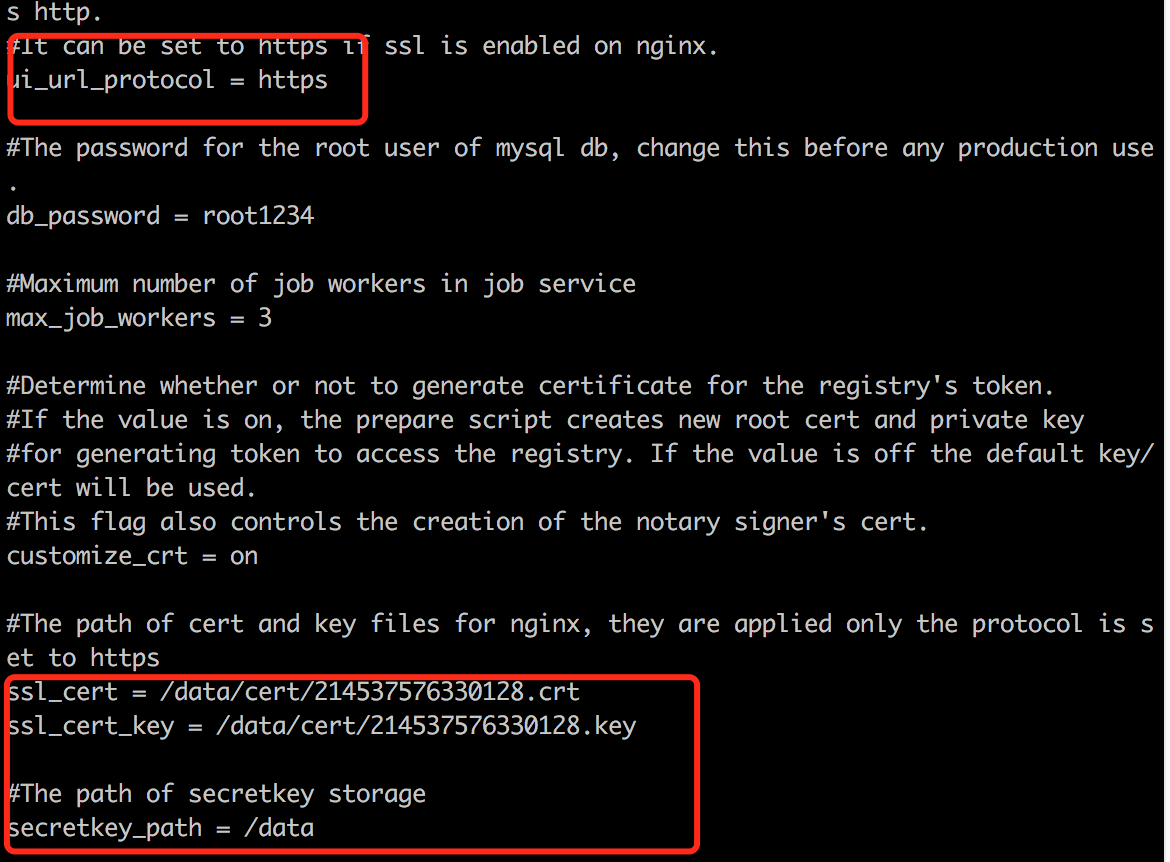This screenshot has width=1170, height=862.
Task: Place cursor on secretkey_path value /data
Action: tap(279, 828)
